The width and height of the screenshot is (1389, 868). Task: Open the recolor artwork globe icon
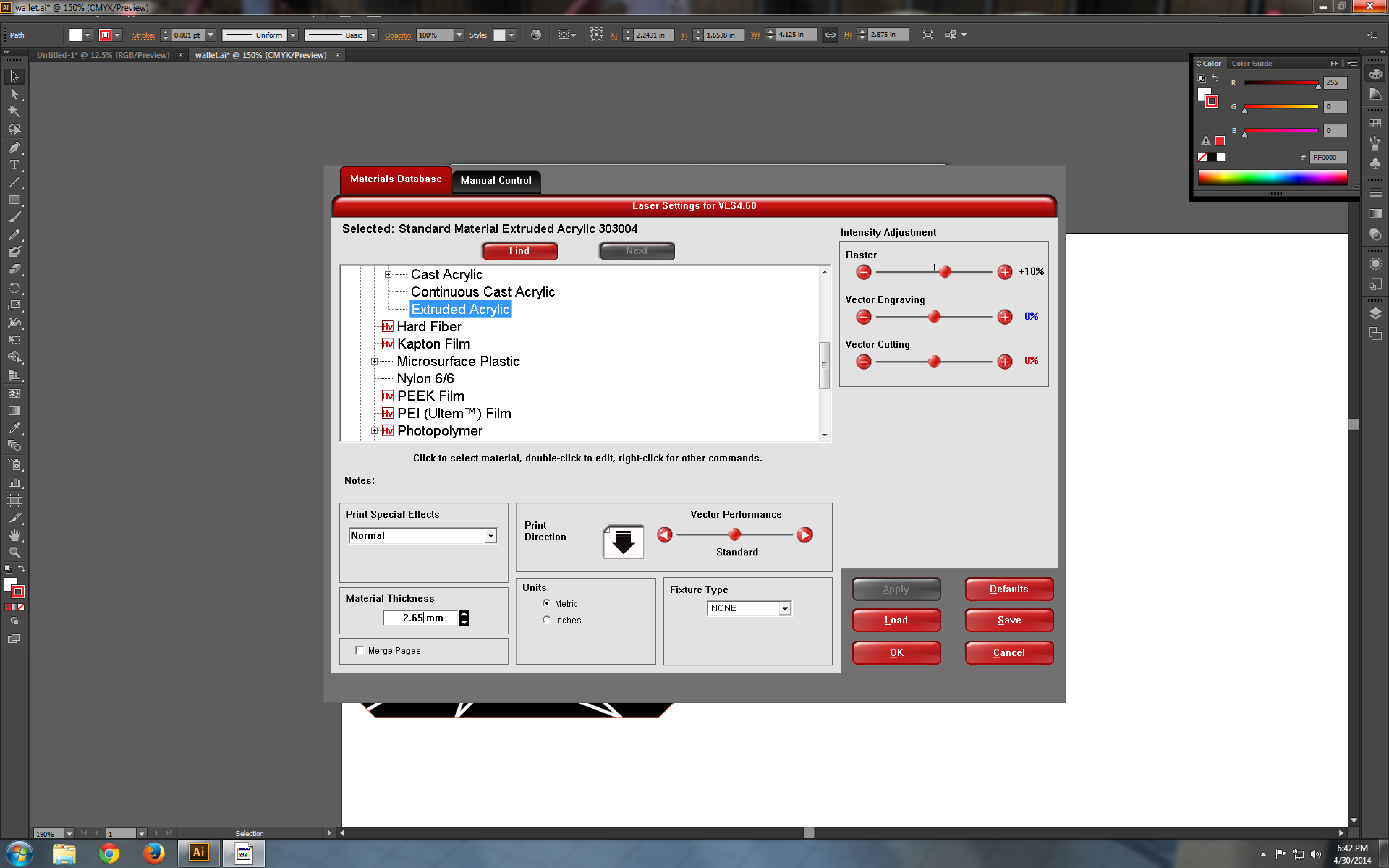536,35
